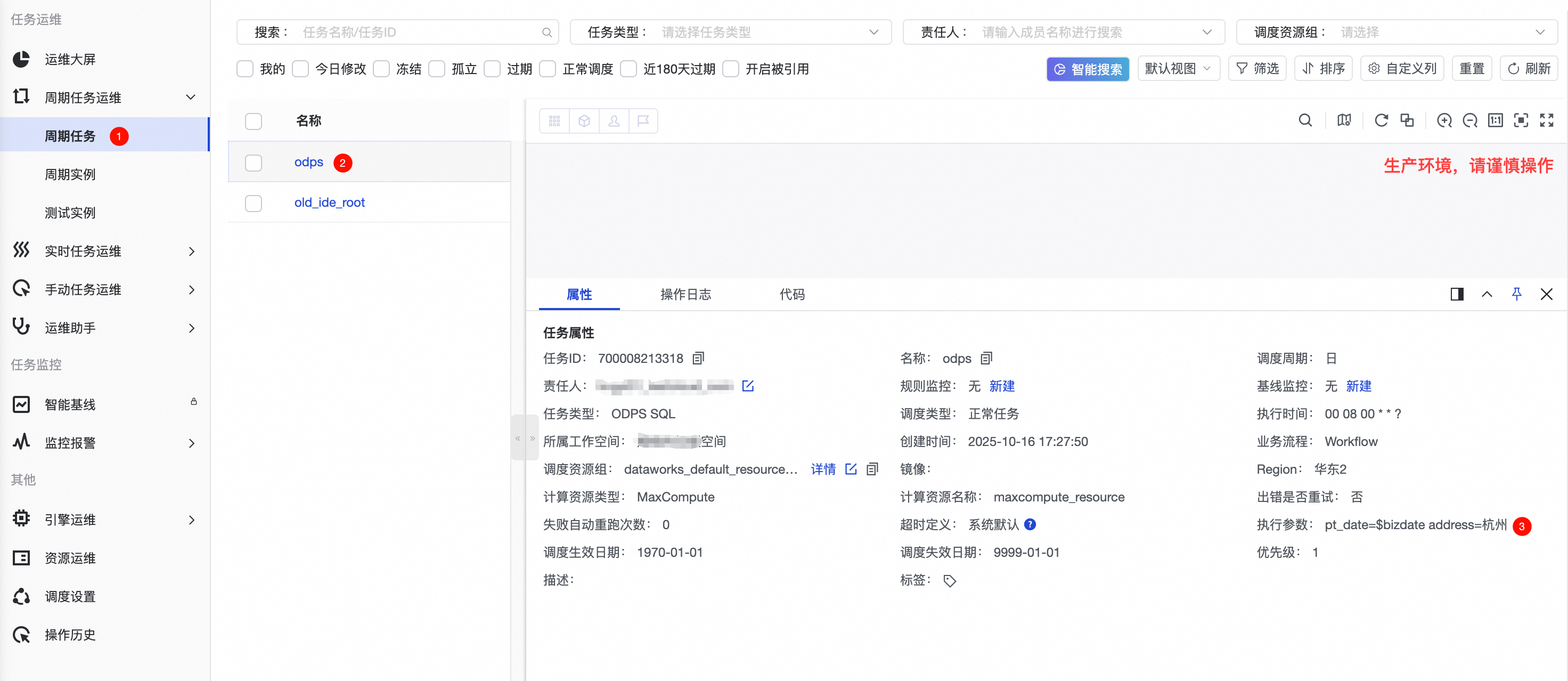1568x681 pixels.
Task: Pin the task properties panel
Action: [x=1516, y=295]
